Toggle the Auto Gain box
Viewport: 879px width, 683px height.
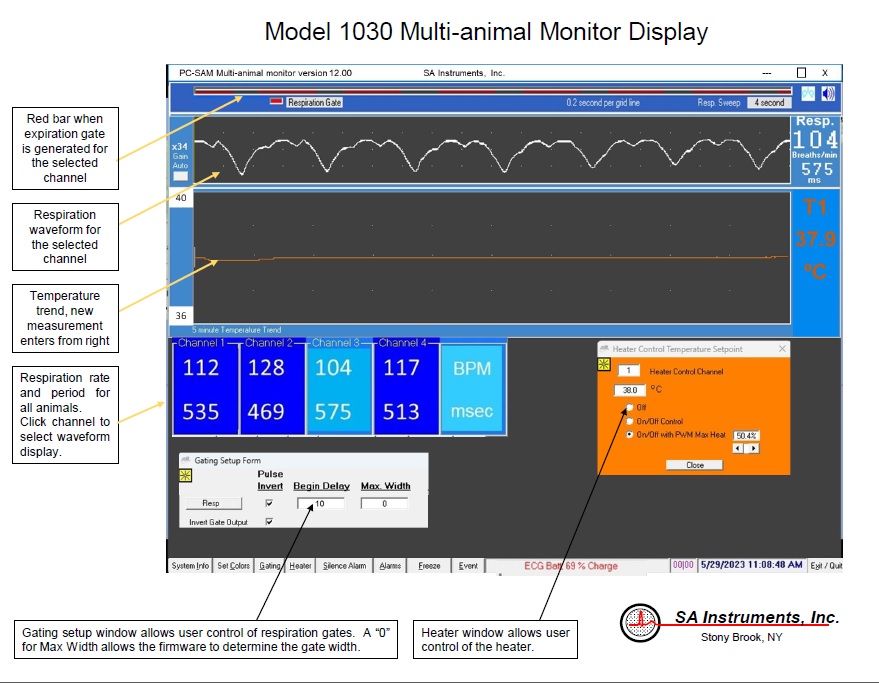[x=181, y=176]
